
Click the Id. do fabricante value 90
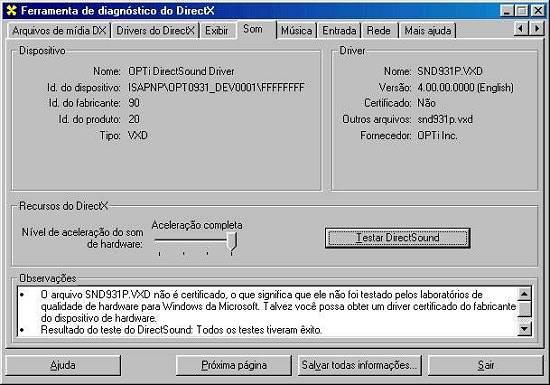tap(134, 103)
